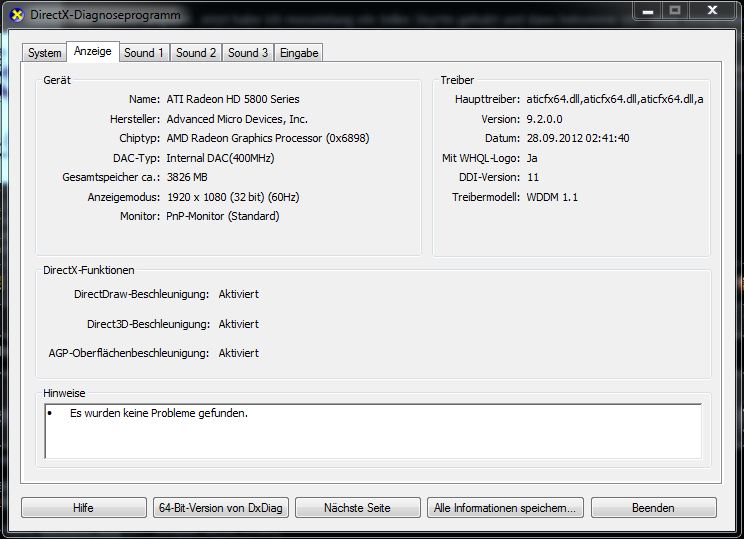Click Treibermodell value 'WDDM 1.1'
This screenshot has height=539, width=744.
pos(552,197)
